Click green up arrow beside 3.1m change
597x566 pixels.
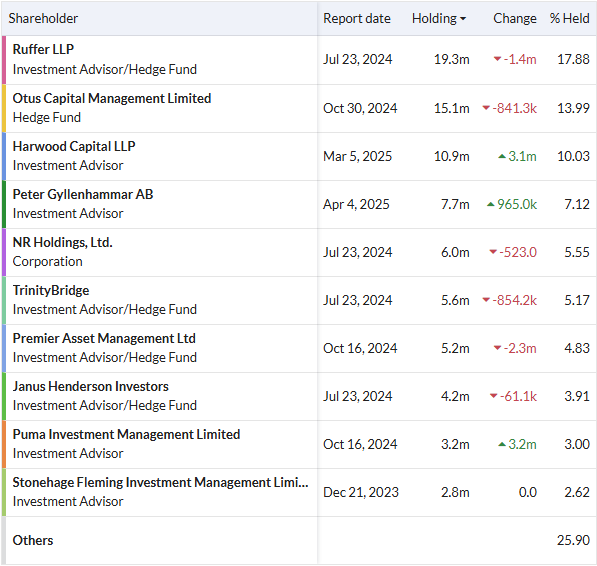pyautogui.click(x=502, y=156)
